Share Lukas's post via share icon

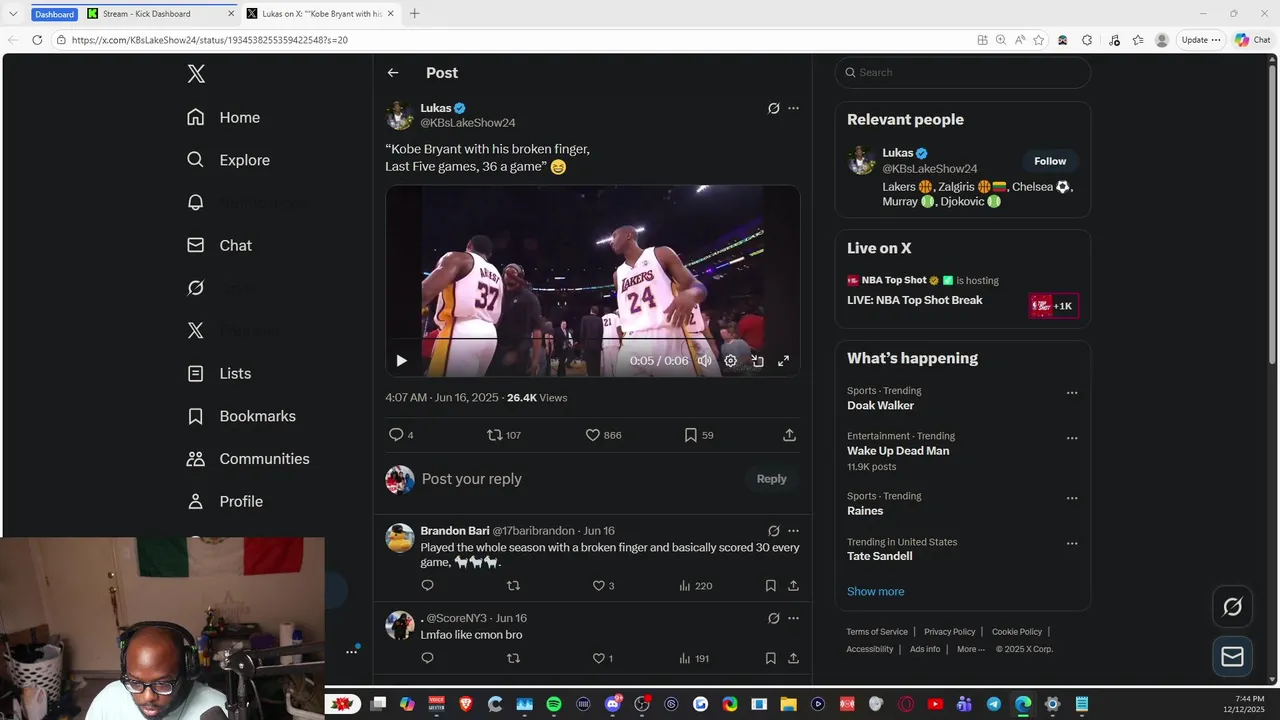[x=789, y=435]
